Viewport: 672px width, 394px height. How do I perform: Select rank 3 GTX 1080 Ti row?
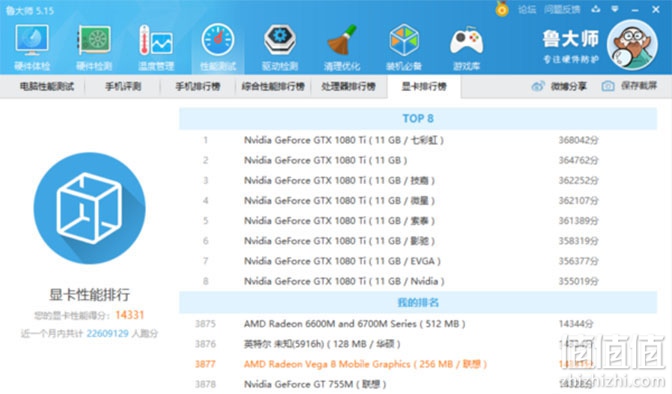(x=418, y=180)
